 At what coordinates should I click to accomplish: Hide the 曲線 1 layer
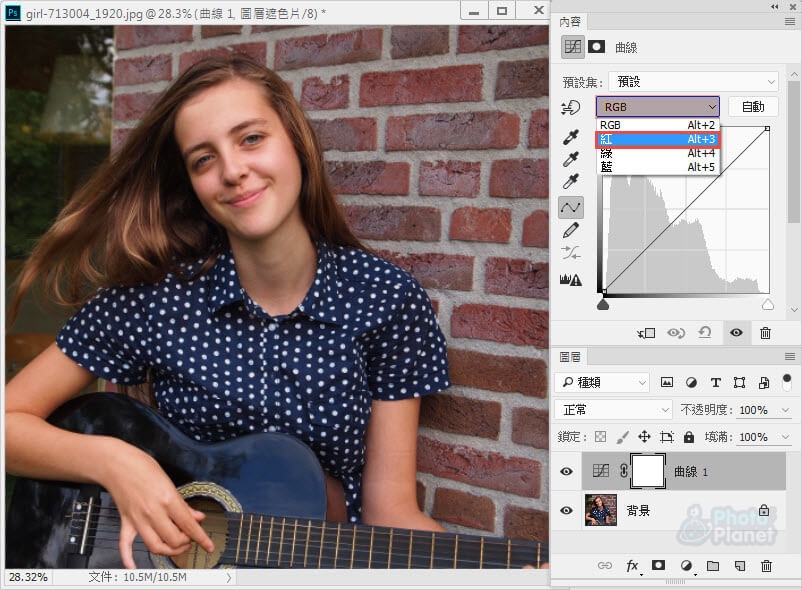point(566,471)
